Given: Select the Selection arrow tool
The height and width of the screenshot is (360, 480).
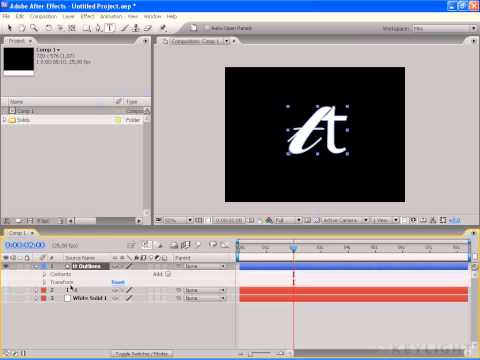Looking at the screenshot, I should tap(9, 28).
